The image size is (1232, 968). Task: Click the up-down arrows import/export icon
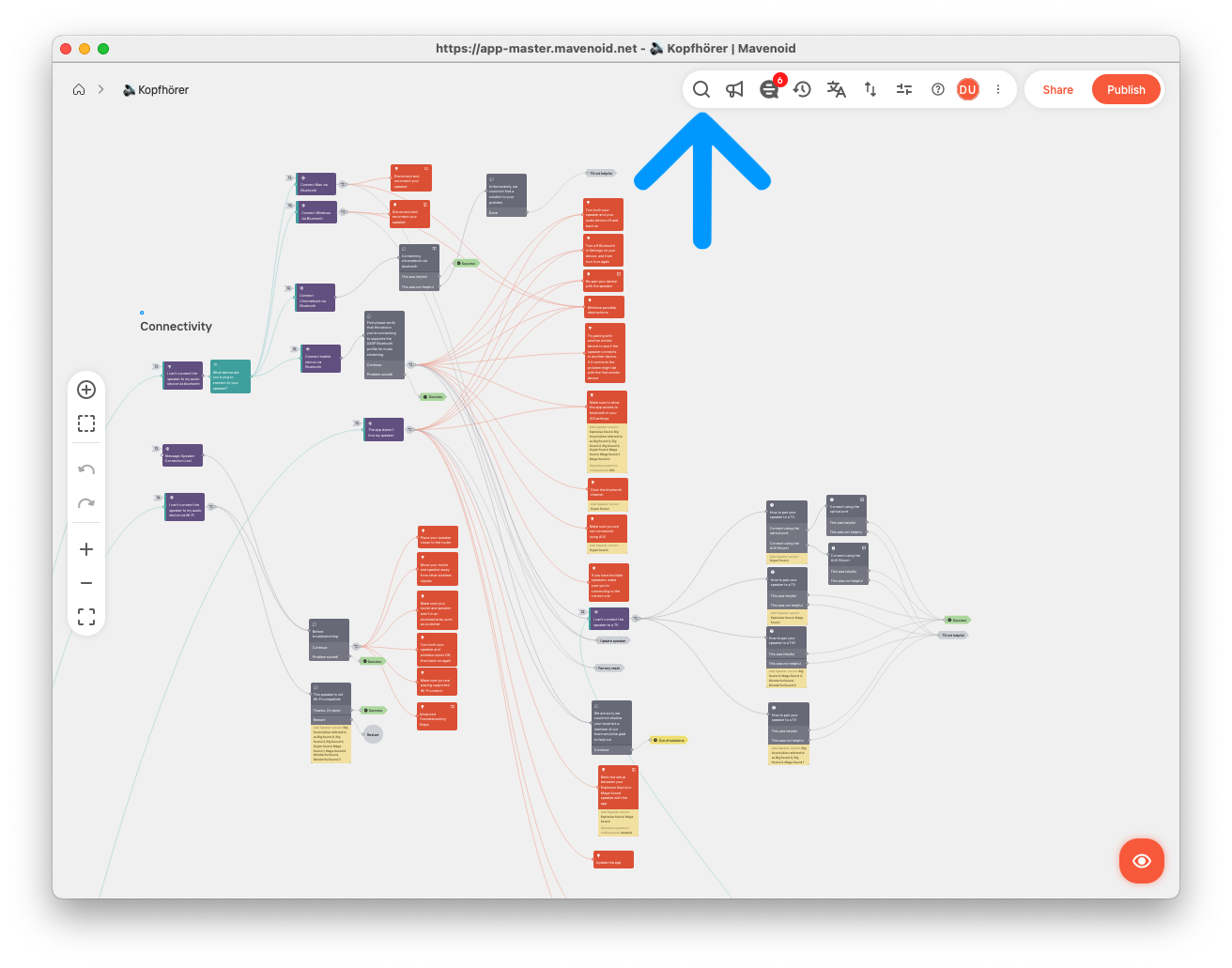[x=870, y=89]
